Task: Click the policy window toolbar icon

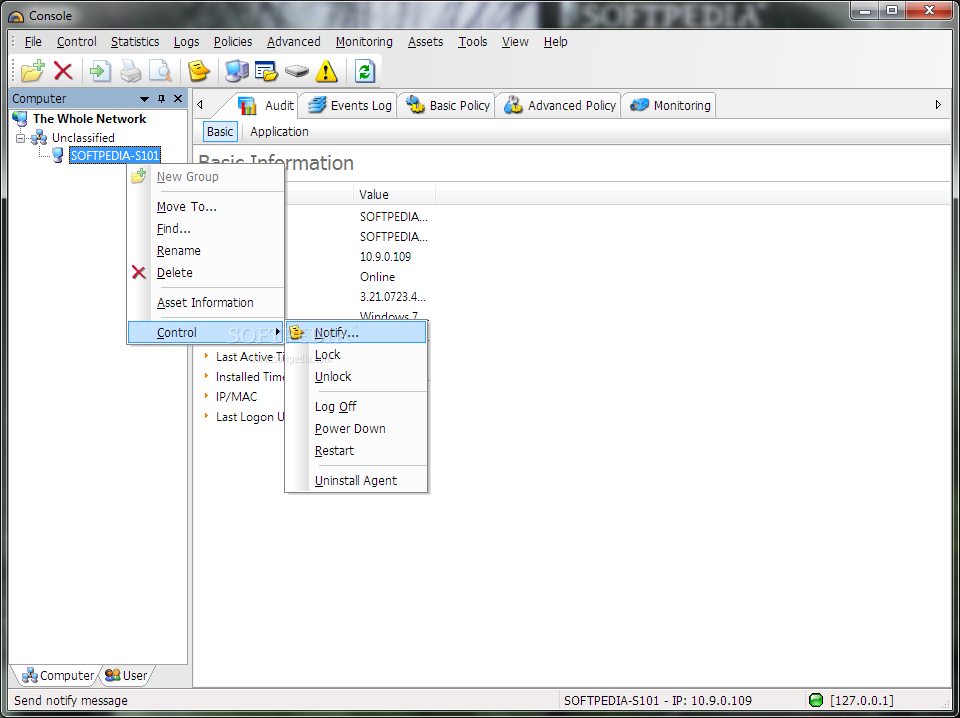Action: (x=266, y=71)
